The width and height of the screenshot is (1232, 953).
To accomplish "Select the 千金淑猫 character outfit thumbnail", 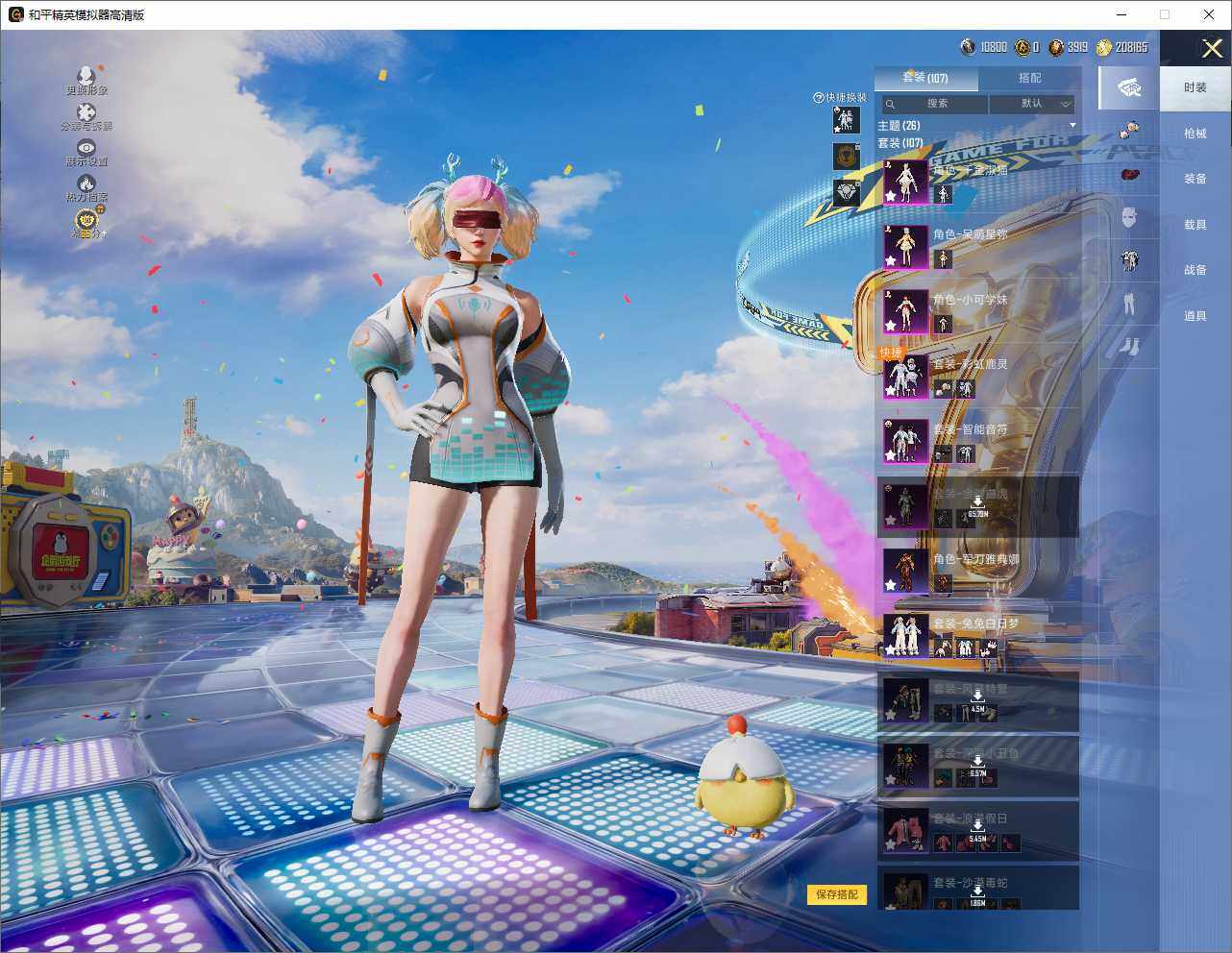I will [x=905, y=182].
